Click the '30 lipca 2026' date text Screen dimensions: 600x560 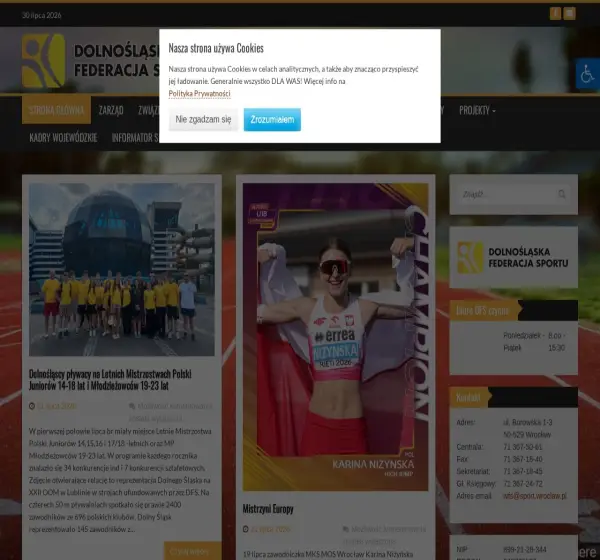42,15
